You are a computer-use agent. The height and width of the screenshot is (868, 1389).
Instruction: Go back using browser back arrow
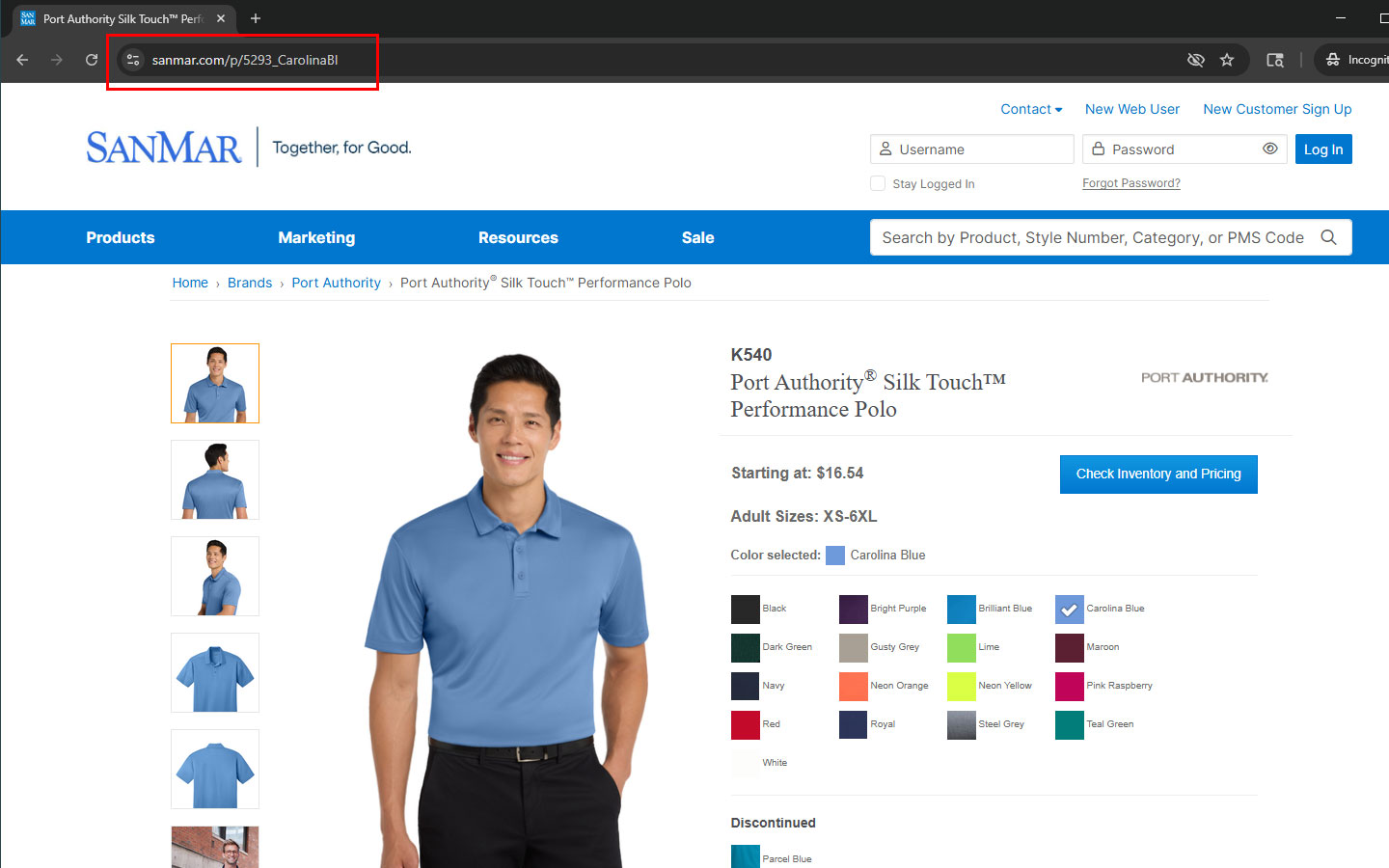click(22, 60)
